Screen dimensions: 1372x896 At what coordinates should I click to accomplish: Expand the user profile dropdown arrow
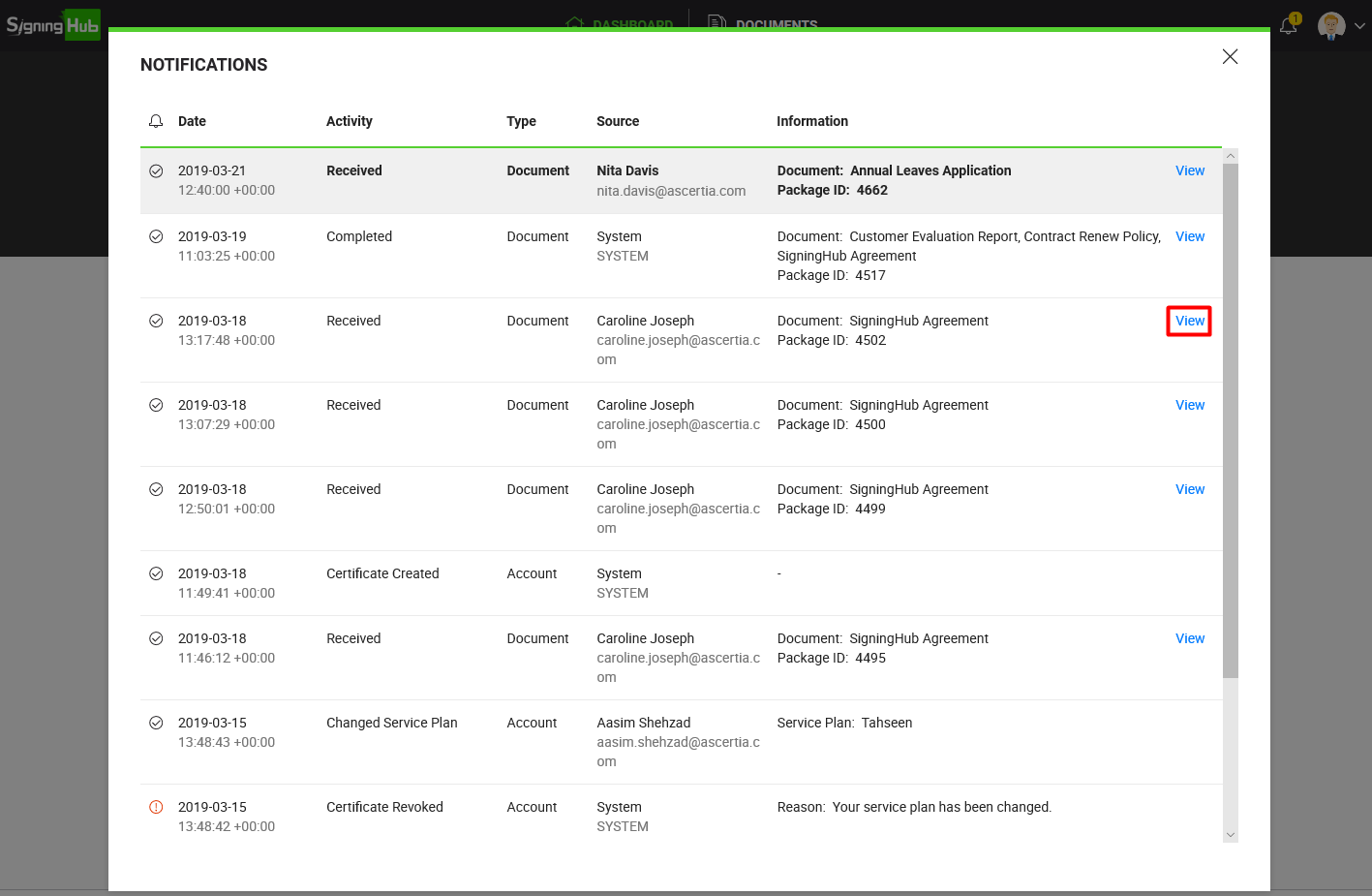click(x=1359, y=26)
